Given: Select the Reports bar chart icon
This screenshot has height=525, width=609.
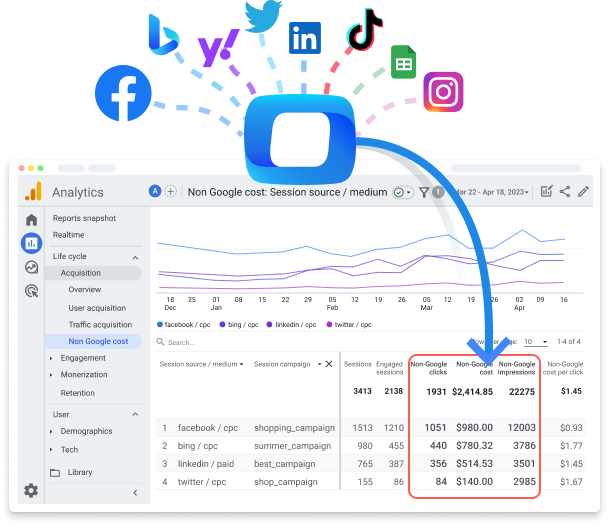Looking at the screenshot, I should coord(31,243).
